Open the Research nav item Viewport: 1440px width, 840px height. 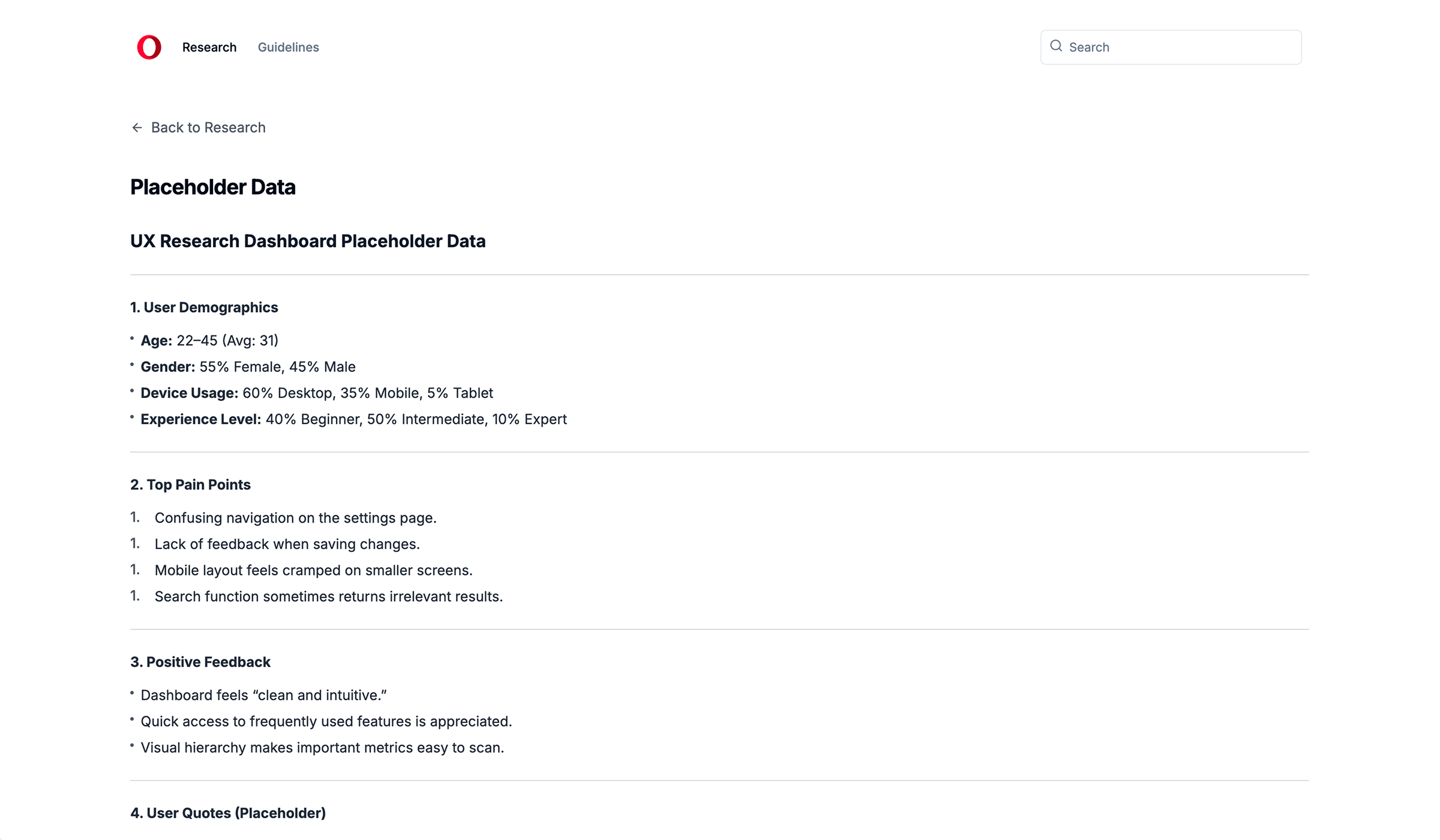pyautogui.click(x=209, y=47)
